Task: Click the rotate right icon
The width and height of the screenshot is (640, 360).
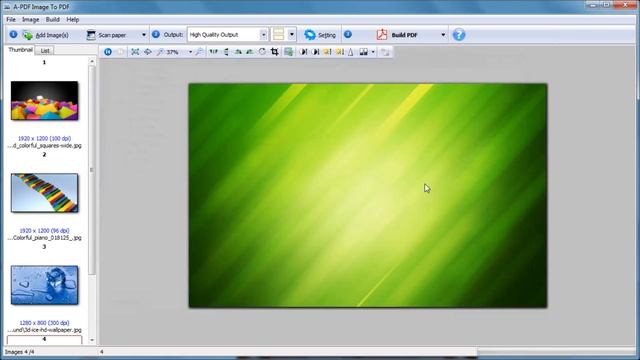Action: [x=250, y=52]
